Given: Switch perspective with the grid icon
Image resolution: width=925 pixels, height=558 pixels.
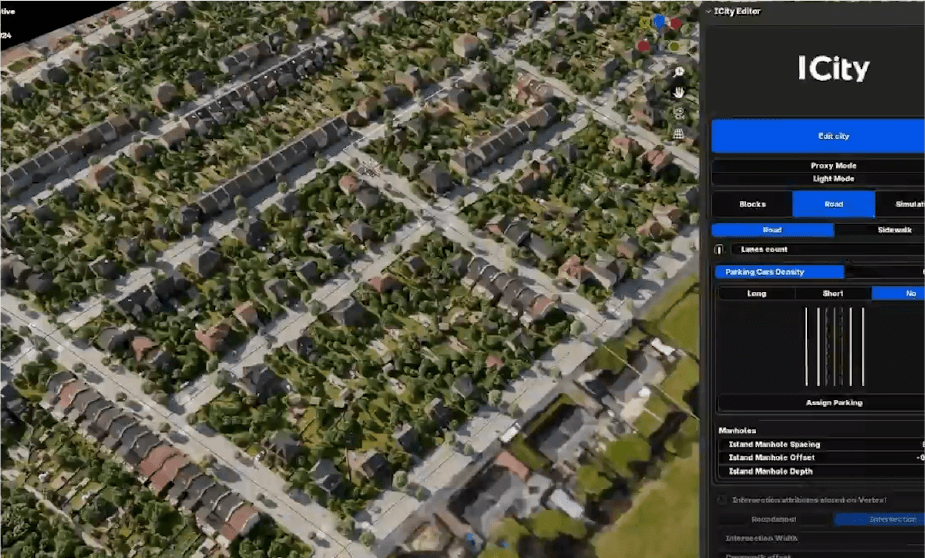Looking at the screenshot, I should (679, 133).
